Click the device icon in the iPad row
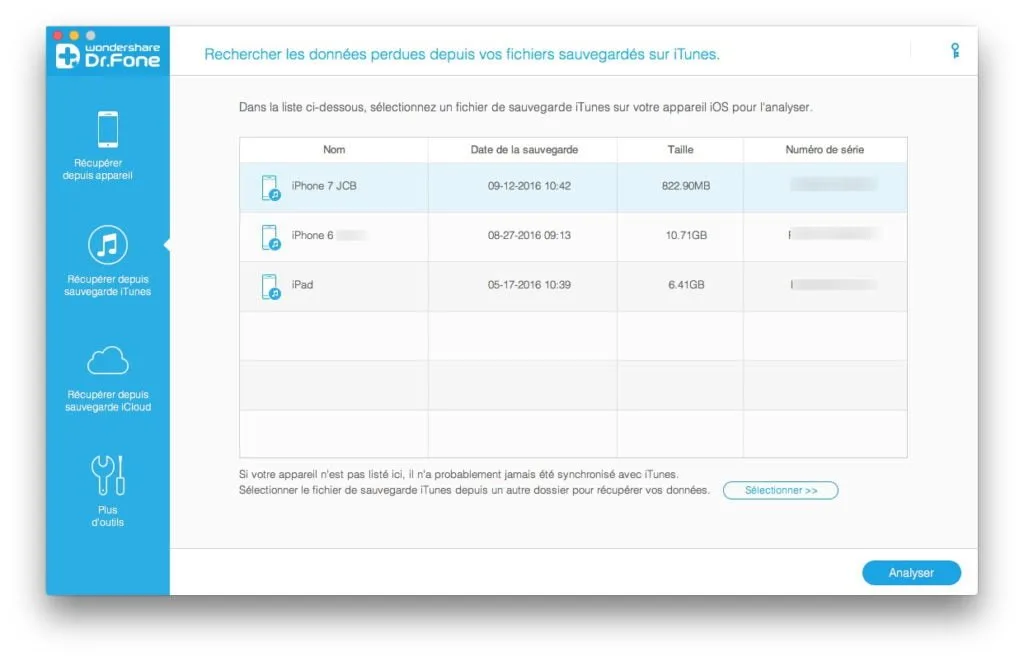Viewport: 1024px width, 661px height. (x=270, y=287)
